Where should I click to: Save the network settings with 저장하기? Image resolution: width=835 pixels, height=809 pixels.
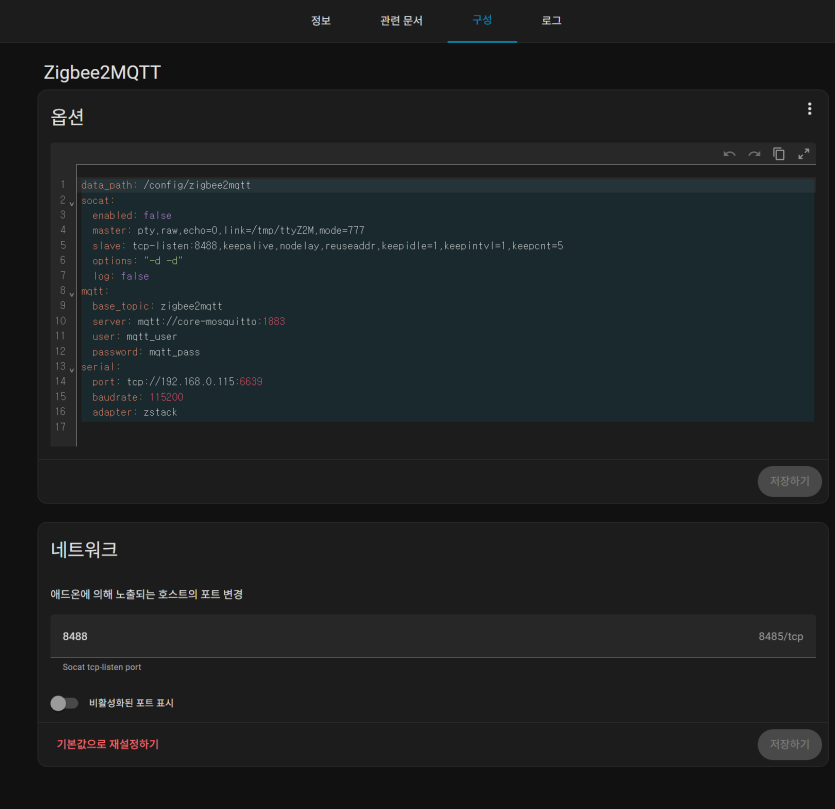pyautogui.click(x=789, y=744)
